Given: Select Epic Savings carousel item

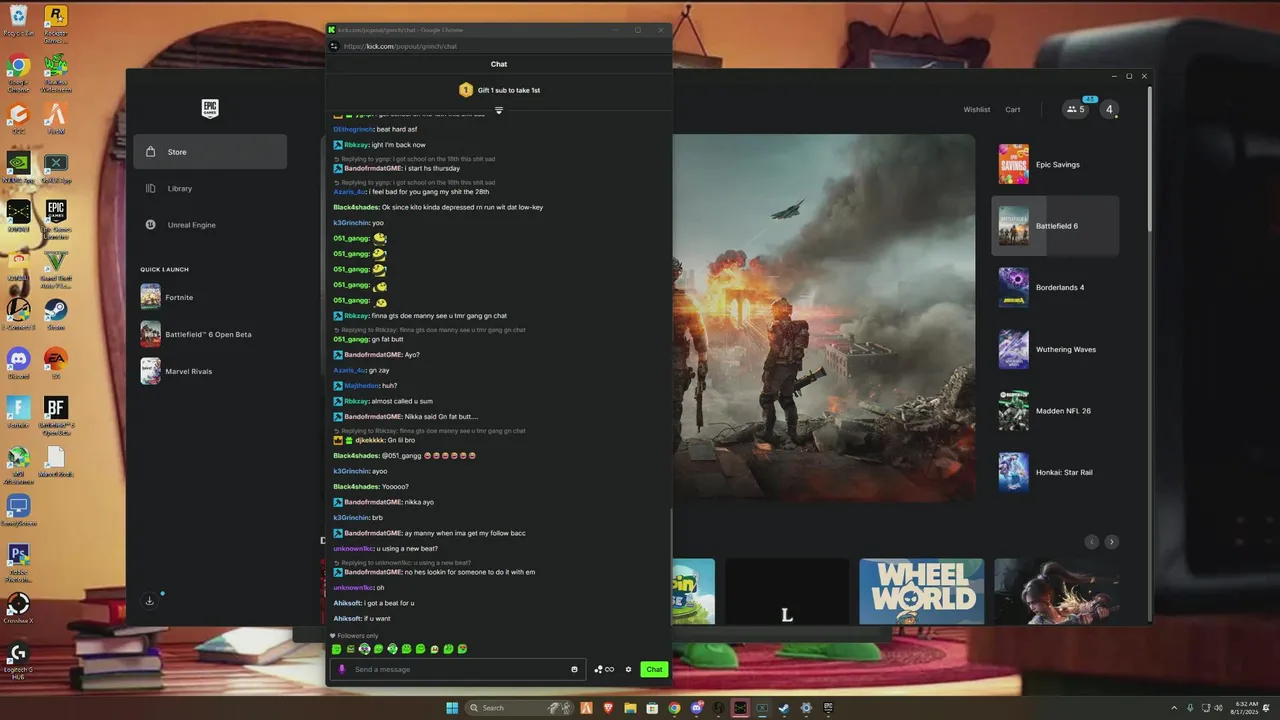Looking at the screenshot, I should click(x=1055, y=164).
